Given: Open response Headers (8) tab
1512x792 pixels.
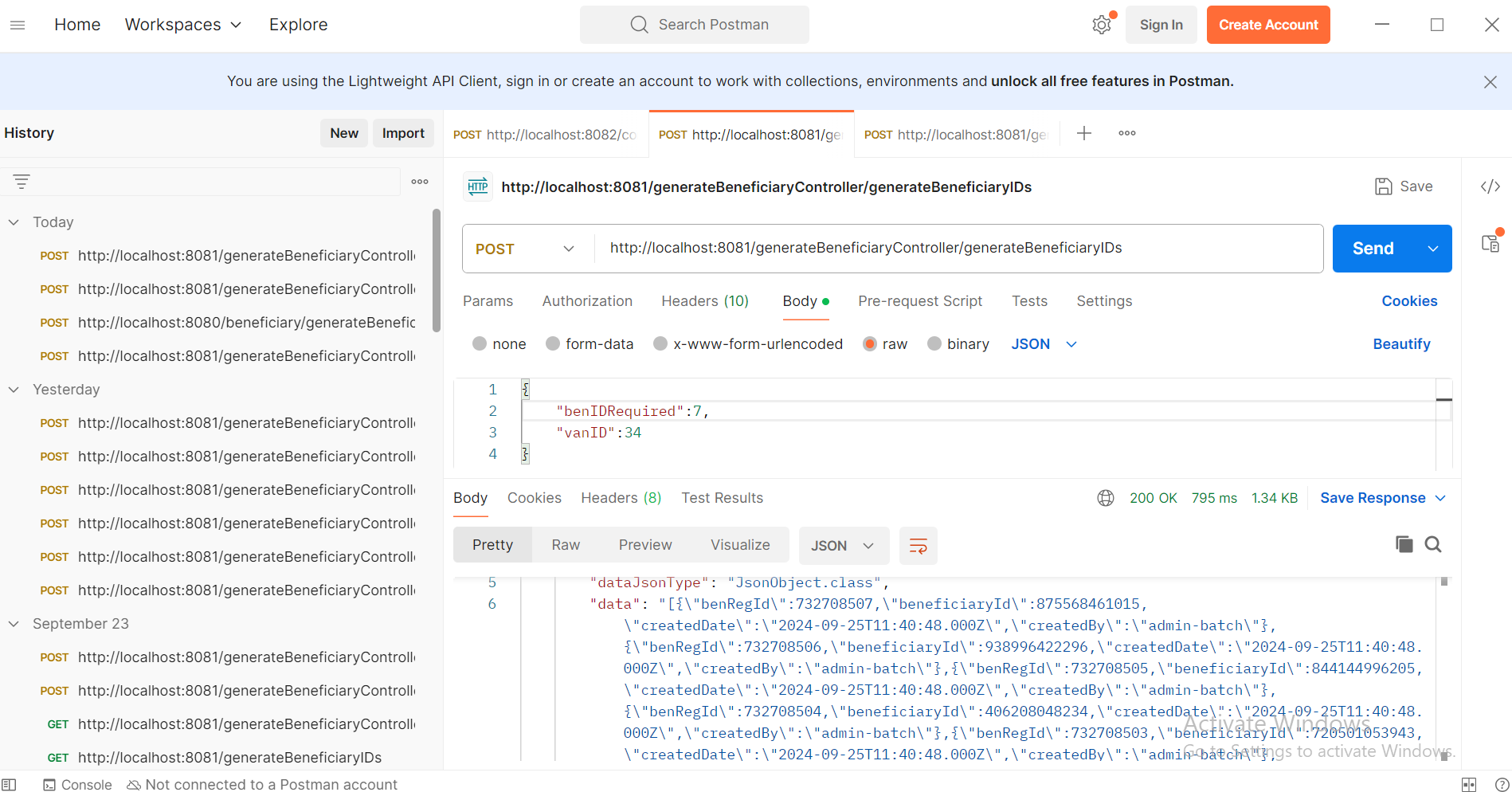Looking at the screenshot, I should click(621, 498).
